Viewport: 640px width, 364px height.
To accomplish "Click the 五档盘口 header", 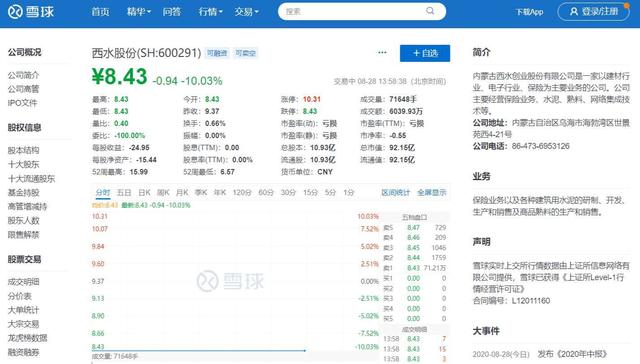I will point(414,217).
